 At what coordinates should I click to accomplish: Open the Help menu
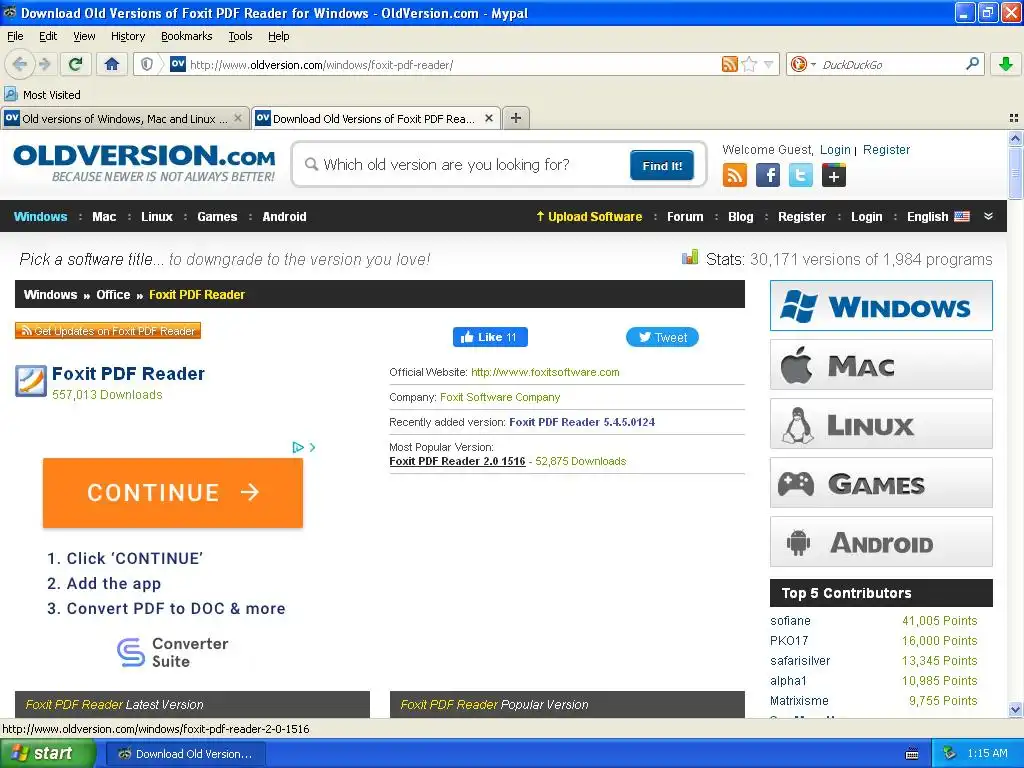click(278, 36)
